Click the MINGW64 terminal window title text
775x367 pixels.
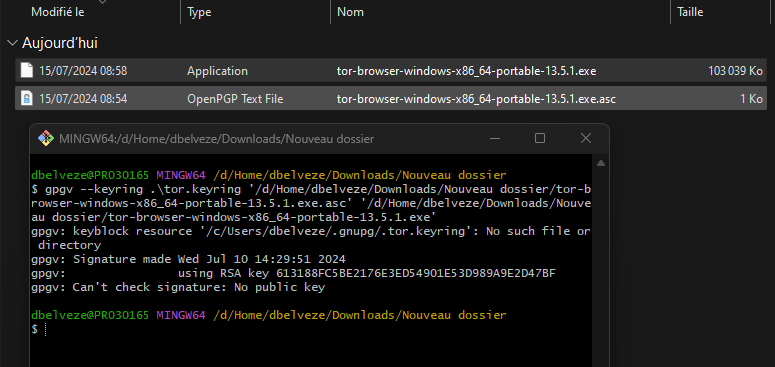click(x=216, y=139)
